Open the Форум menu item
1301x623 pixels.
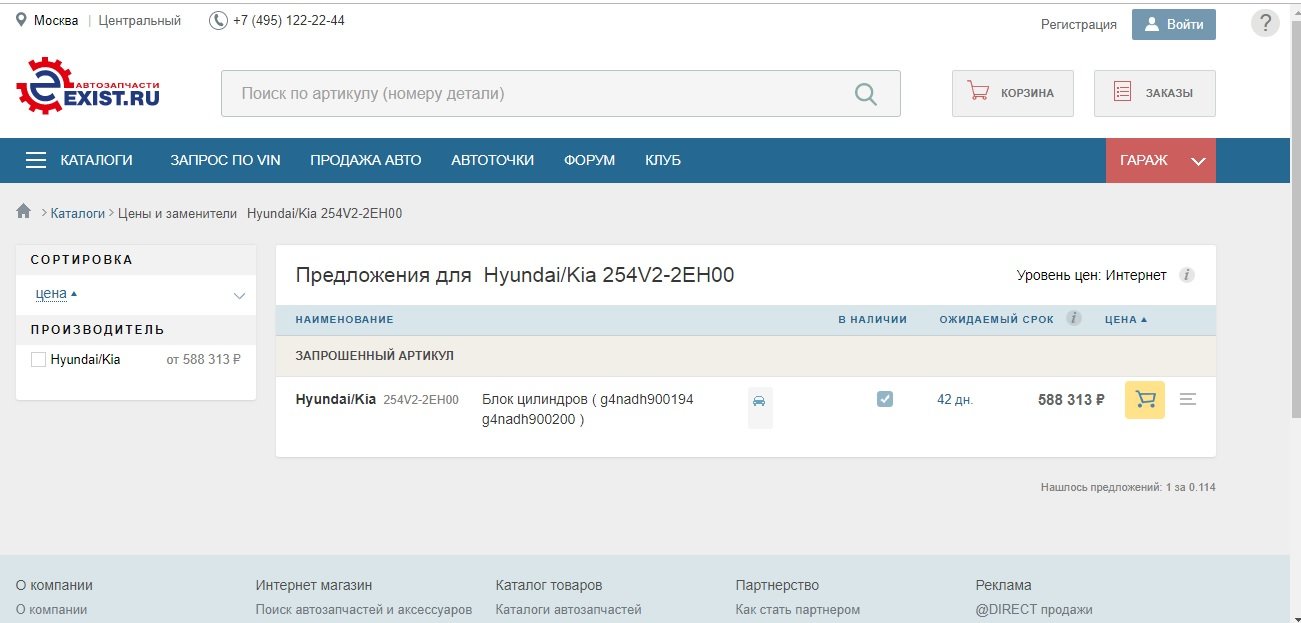(589, 160)
